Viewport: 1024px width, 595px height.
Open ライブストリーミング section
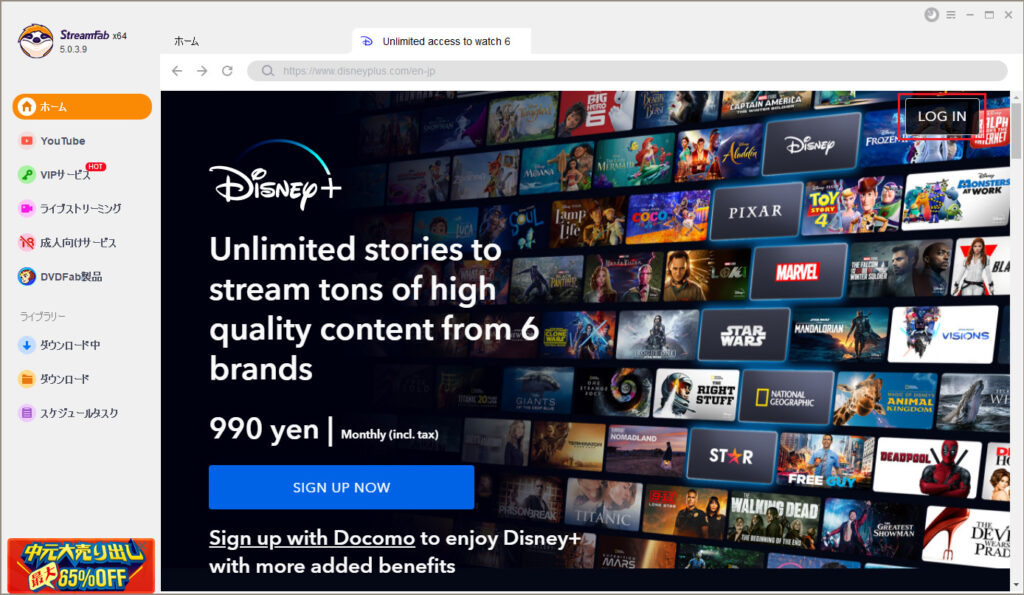tap(82, 208)
